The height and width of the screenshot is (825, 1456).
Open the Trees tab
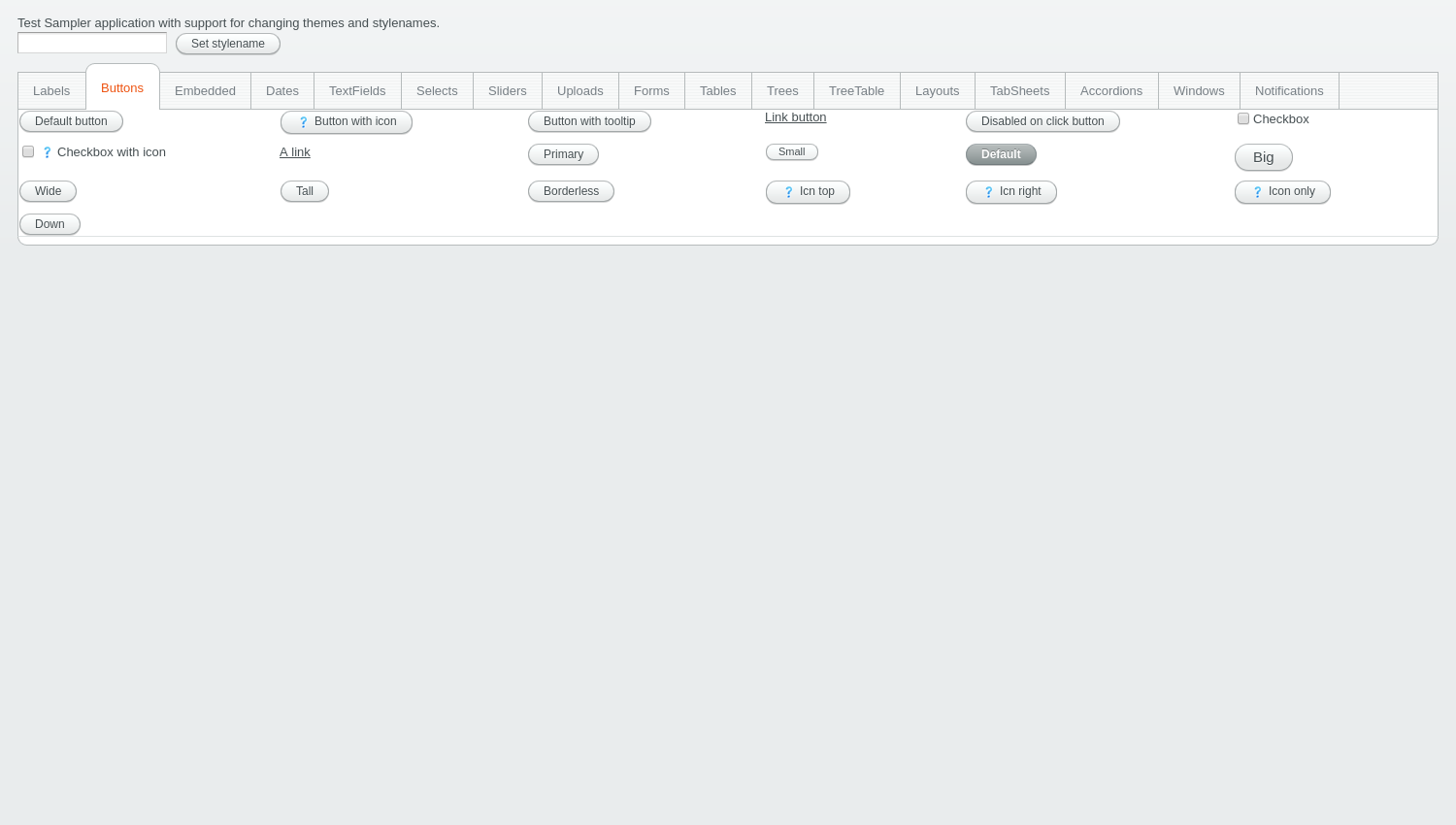tap(782, 91)
